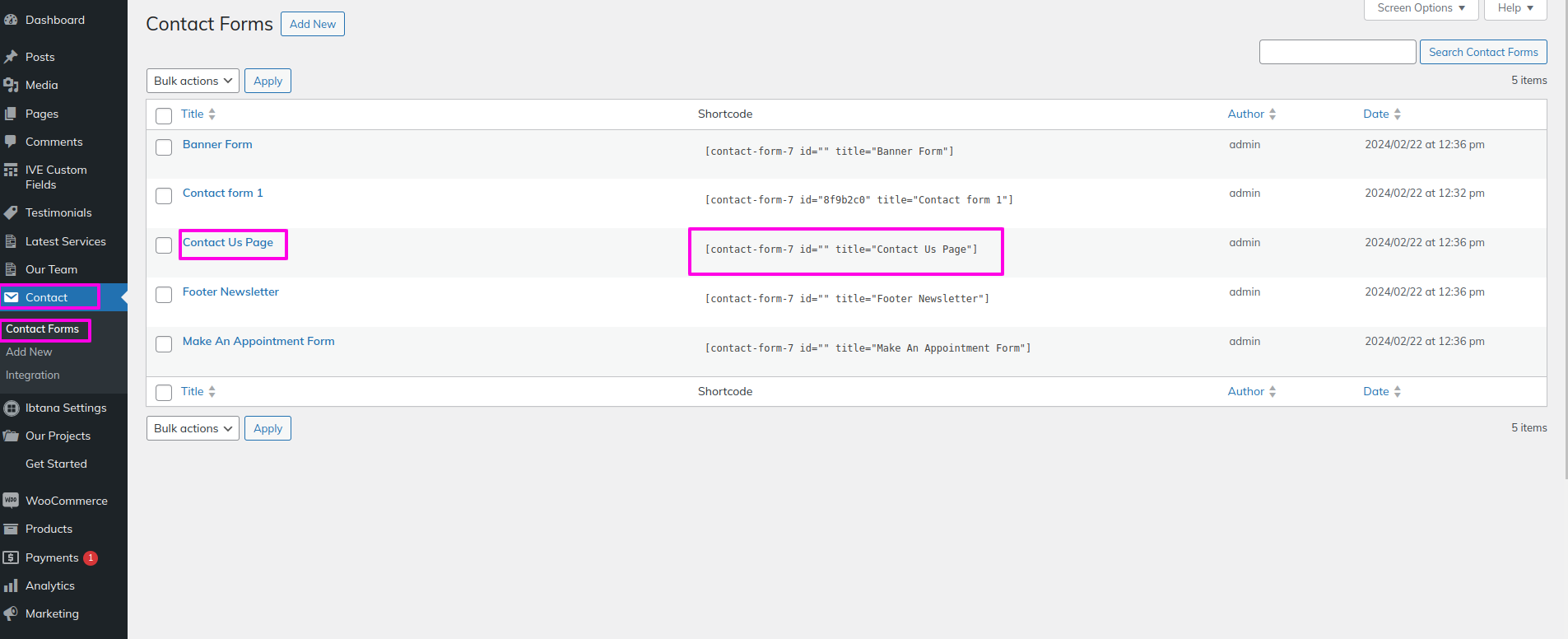Click the Marketing megaphone icon

point(11,613)
